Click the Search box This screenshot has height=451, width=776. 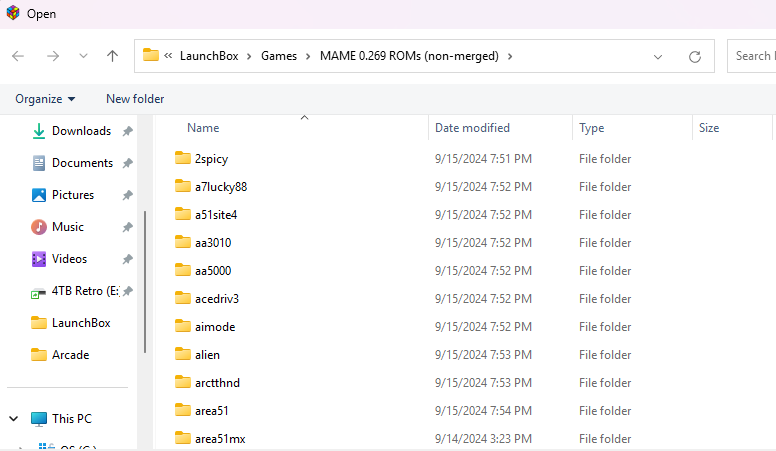(751, 56)
